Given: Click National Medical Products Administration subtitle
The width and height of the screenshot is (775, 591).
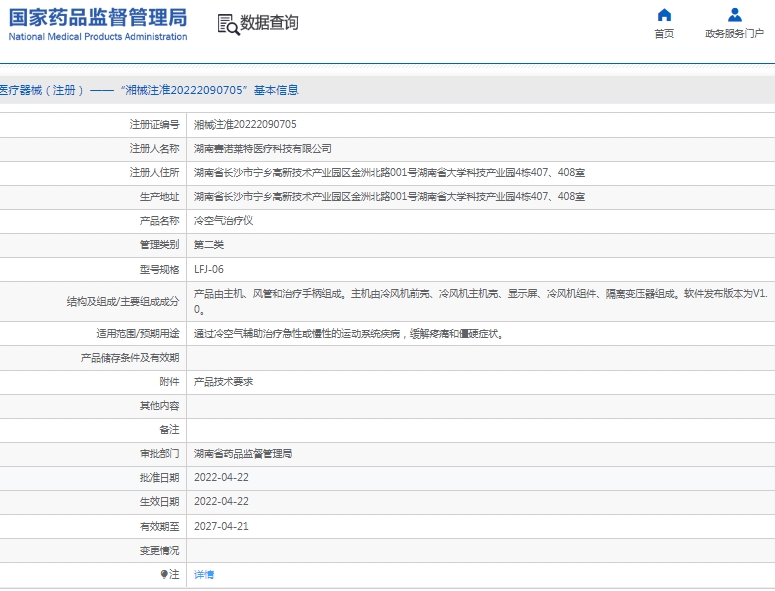Looking at the screenshot, I should (98, 37).
